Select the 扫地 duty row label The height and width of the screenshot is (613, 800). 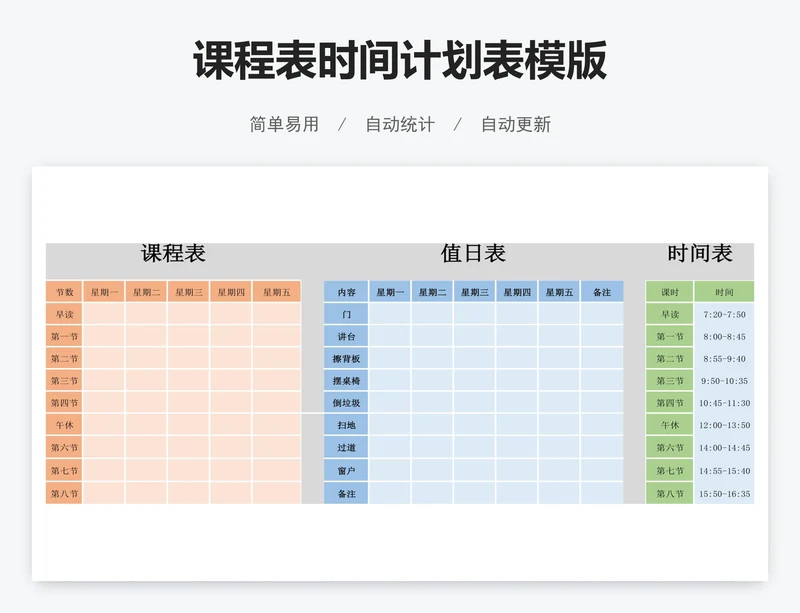coord(346,425)
